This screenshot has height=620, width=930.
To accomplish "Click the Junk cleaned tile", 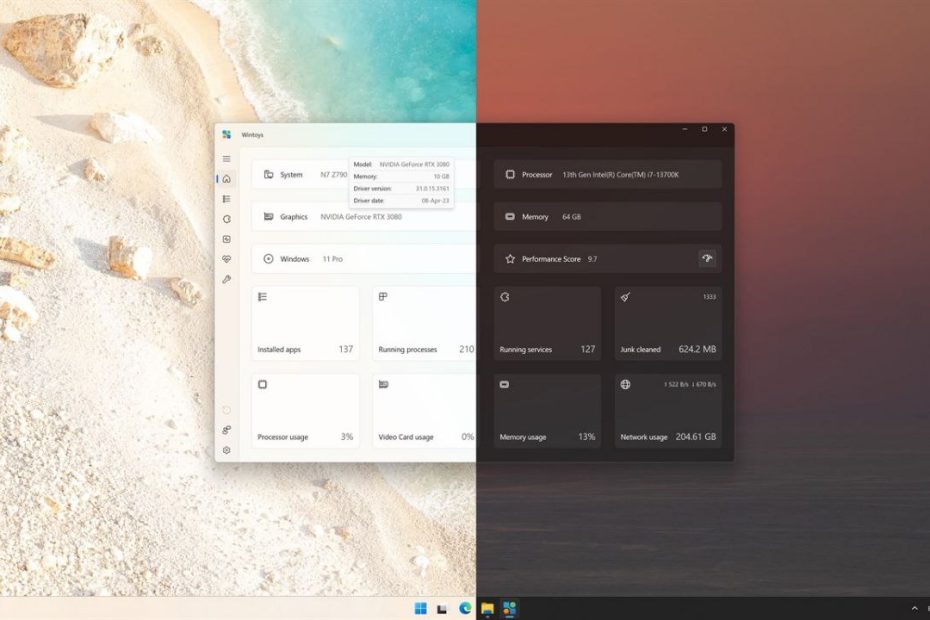I will [x=667, y=323].
